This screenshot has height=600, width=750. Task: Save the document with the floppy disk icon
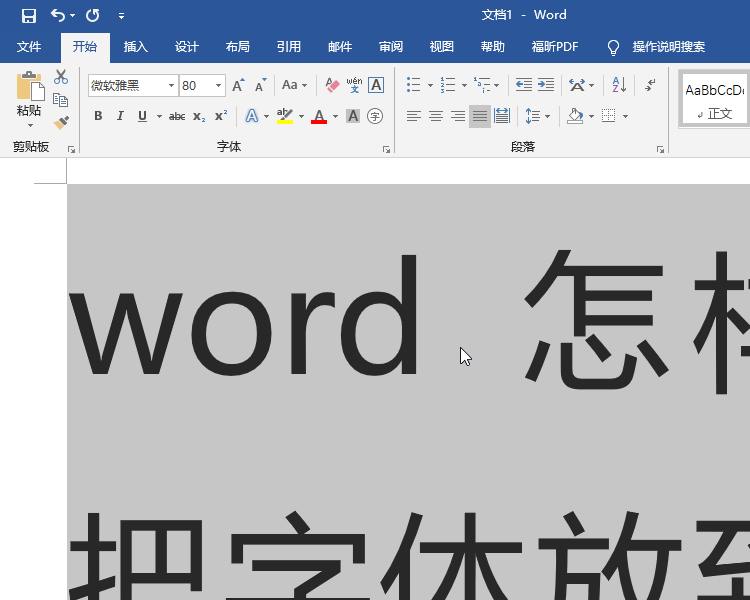pyautogui.click(x=29, y=16)
